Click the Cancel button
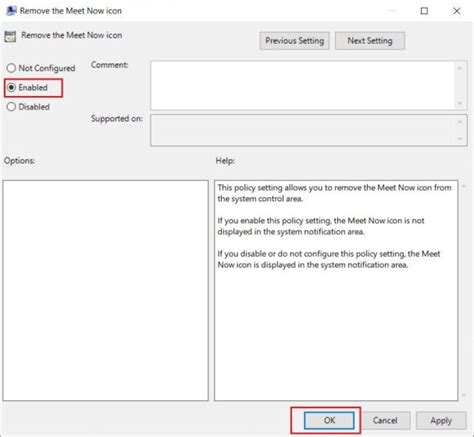Screen dimensions: 474x437 385,420
